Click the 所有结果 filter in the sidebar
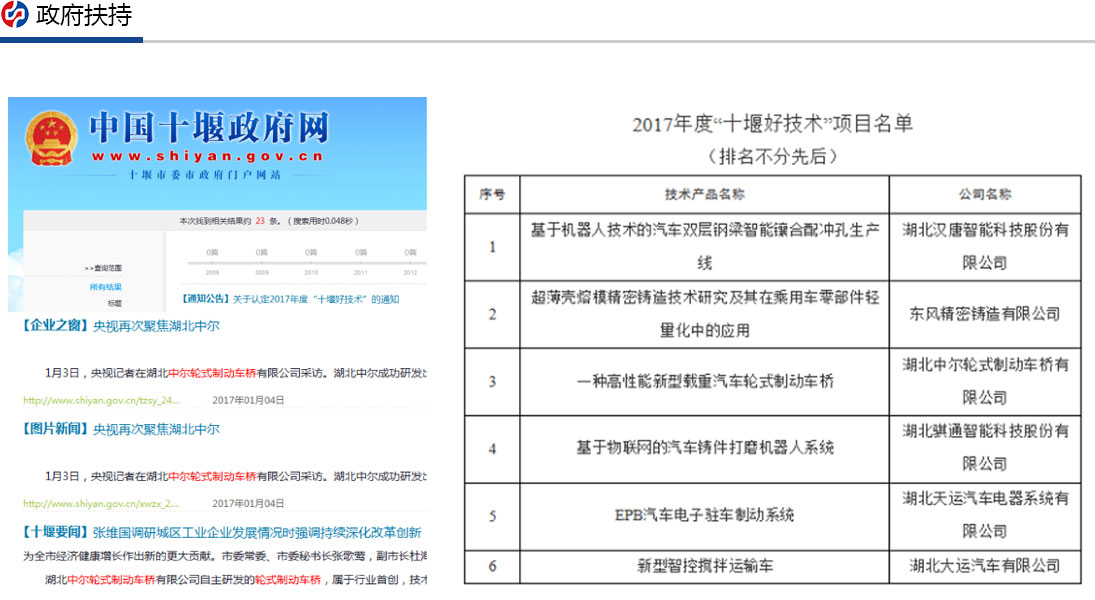The image size is (1095, 600). [105, 287]
